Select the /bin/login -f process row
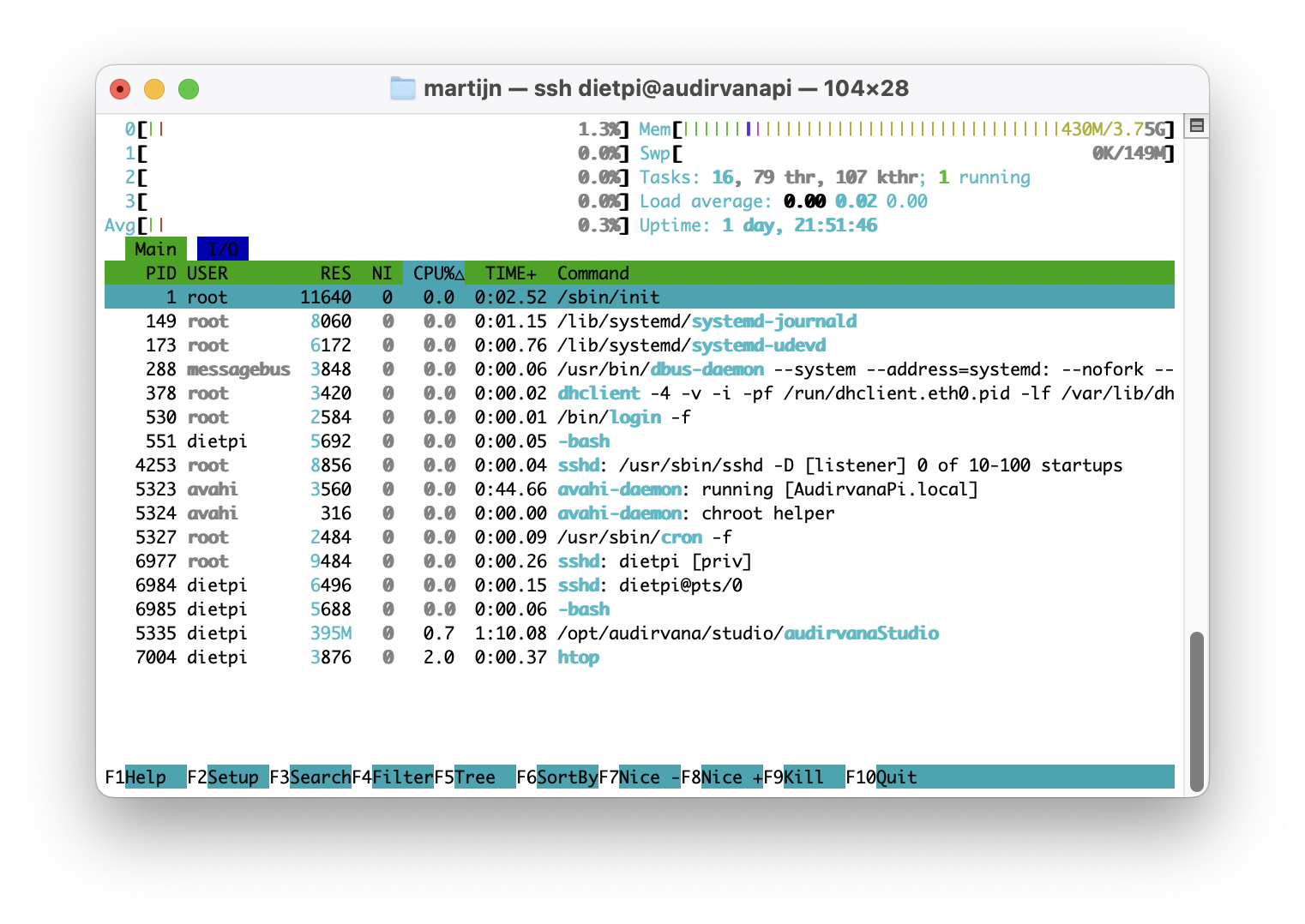1305x924 pixels. (640, 417)
